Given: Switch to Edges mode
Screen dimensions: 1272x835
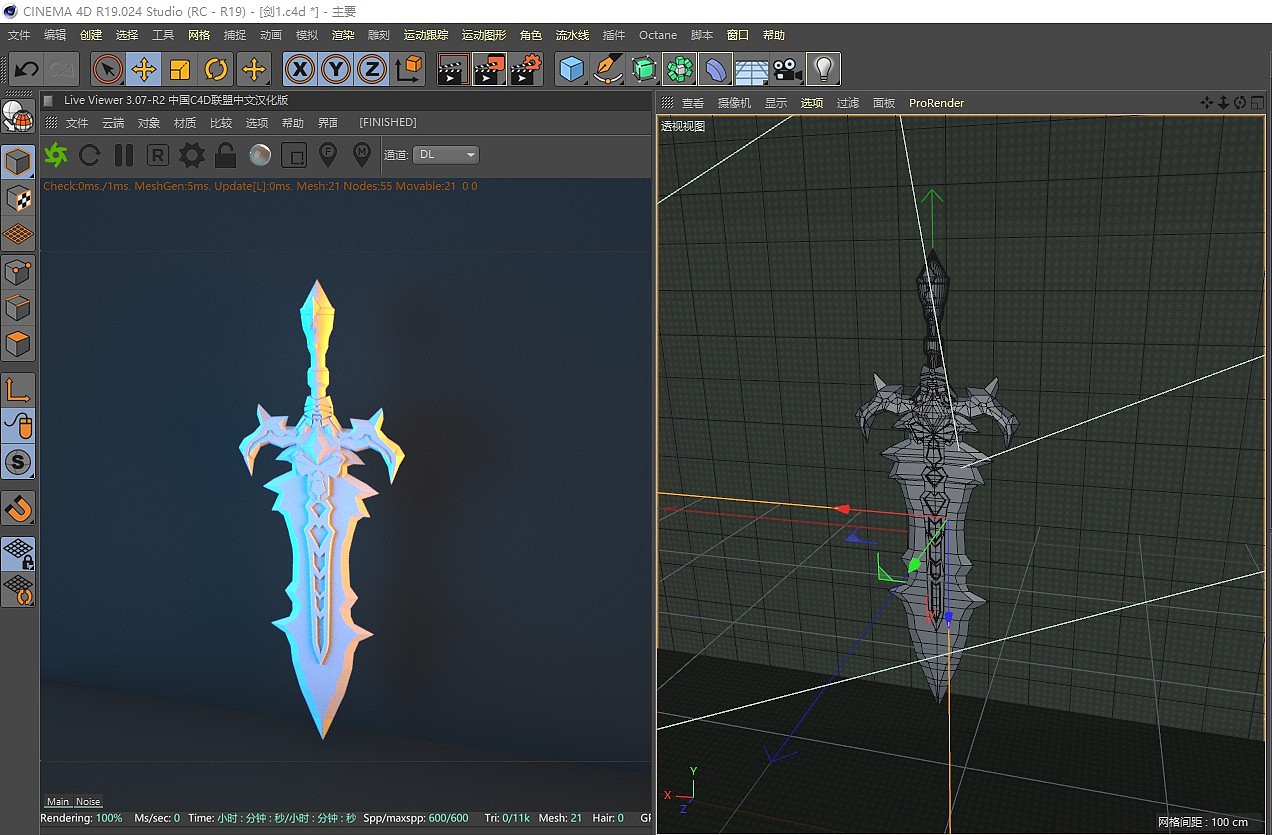Looking at the screenshot, I should (19, 307).
